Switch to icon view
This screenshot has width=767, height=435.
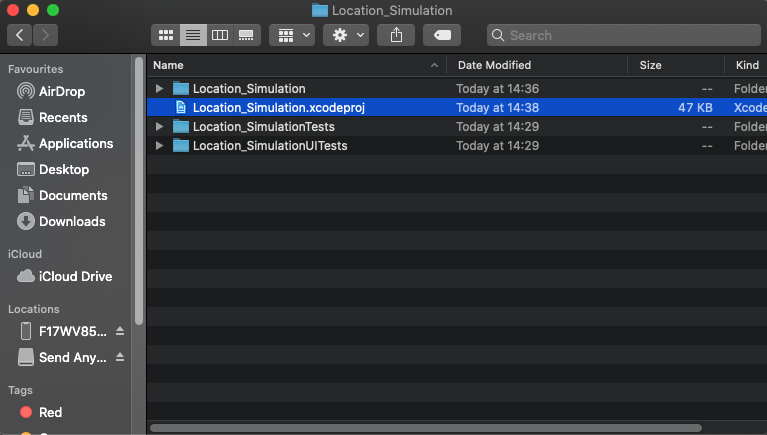[166, 35]
